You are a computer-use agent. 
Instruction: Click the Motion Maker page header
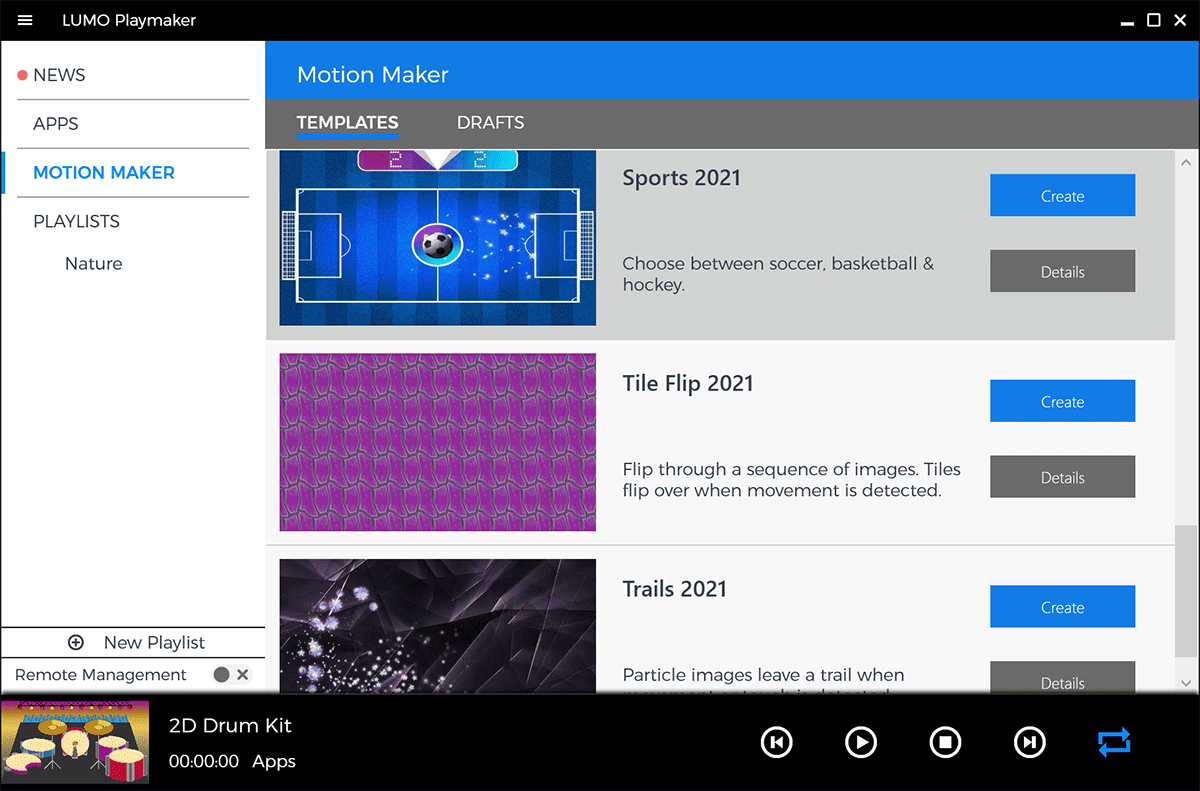(x=373, y=75)
